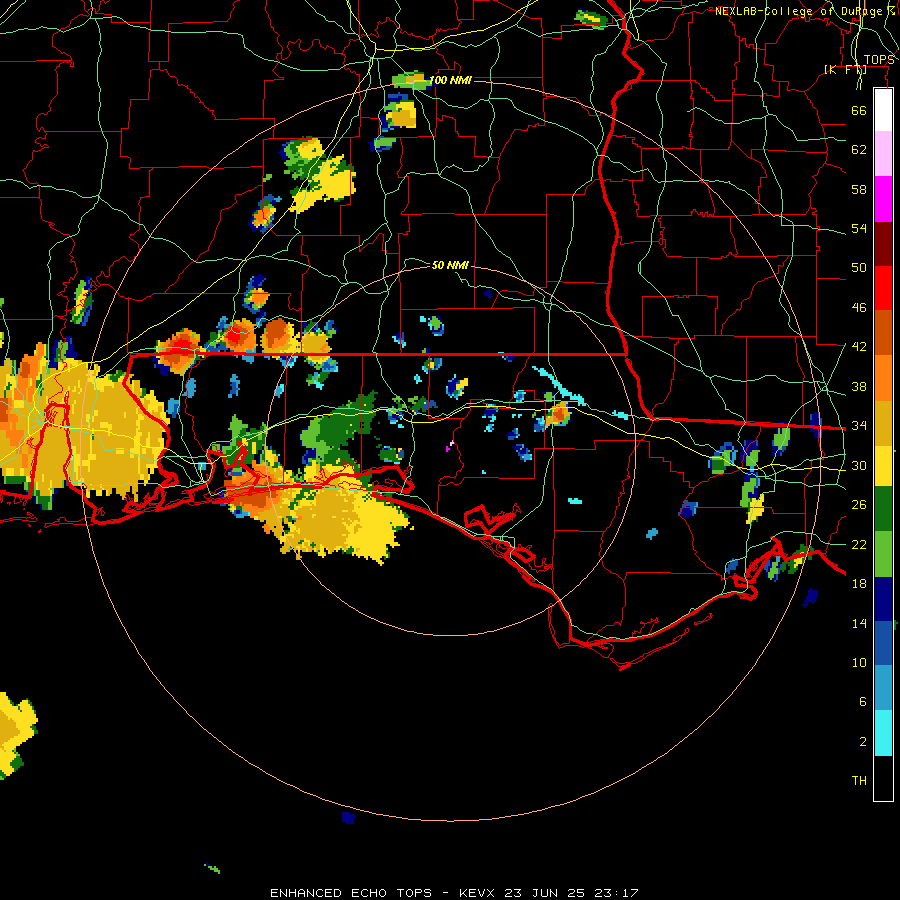900x900 pixels.
Task: Click the medium blue legend swatch
Action: [883, 643]
